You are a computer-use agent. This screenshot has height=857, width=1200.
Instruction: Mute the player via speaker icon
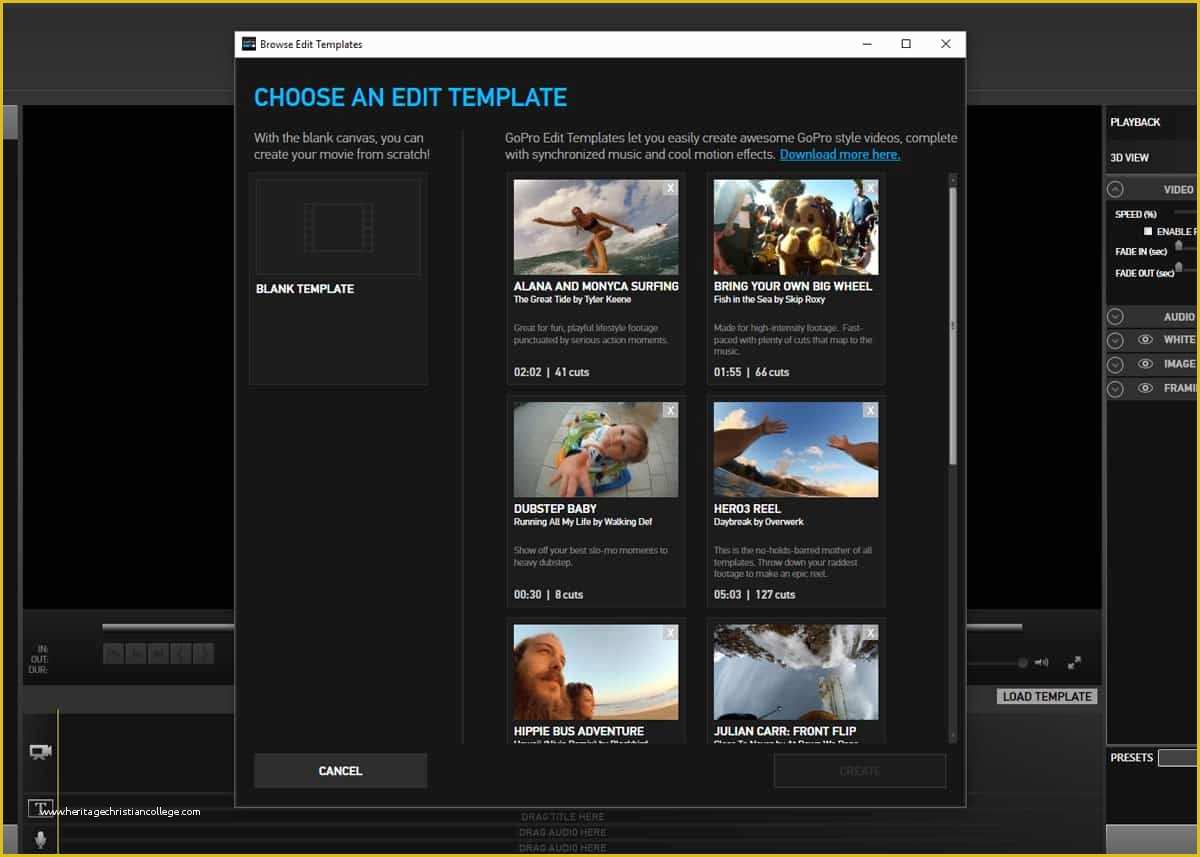[1041, 662]
